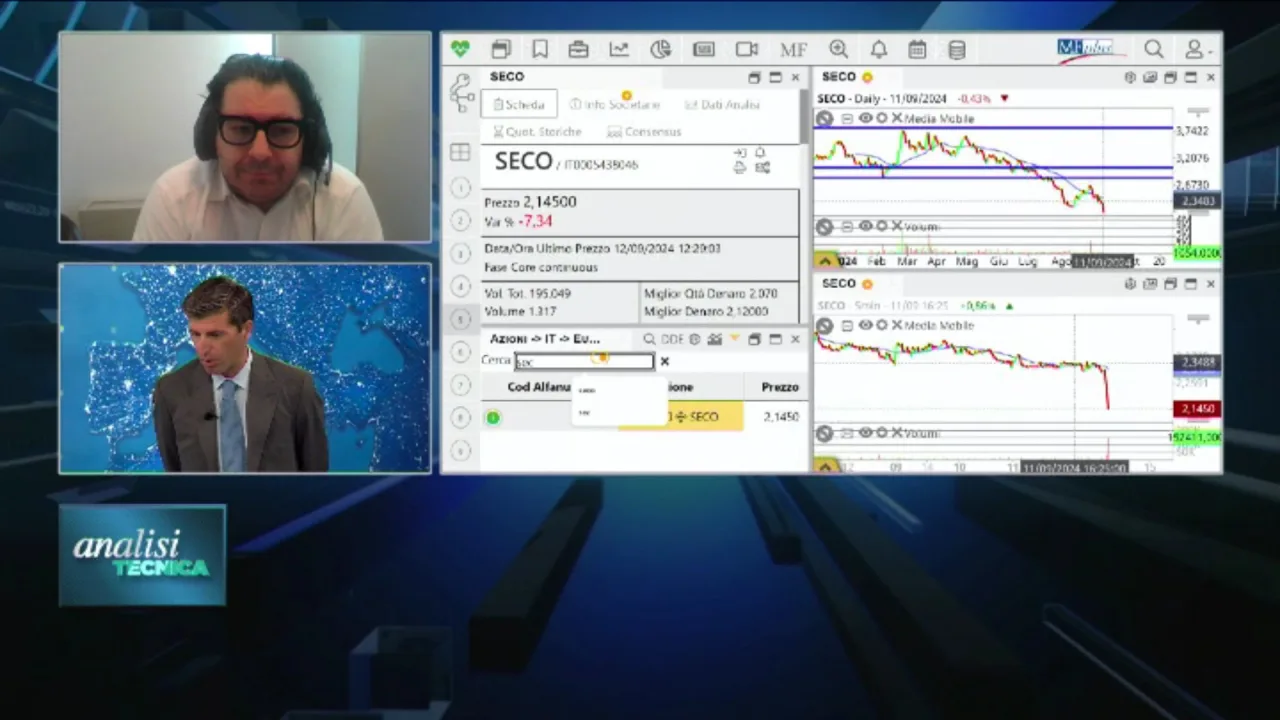The height and width of the screenshot is (720, 1280).
Task: Click the green heart pulse icon
Action: point(460,49)
